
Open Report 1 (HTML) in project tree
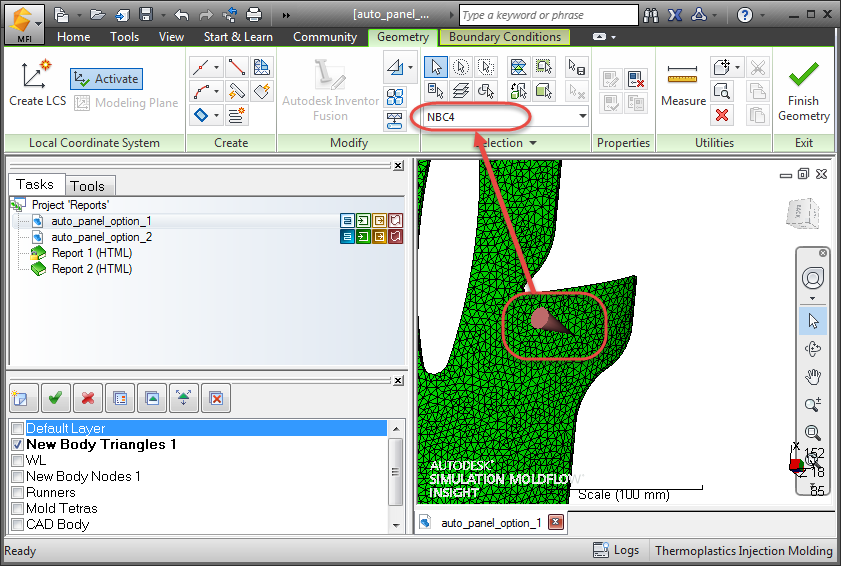(x=92, y=253)
